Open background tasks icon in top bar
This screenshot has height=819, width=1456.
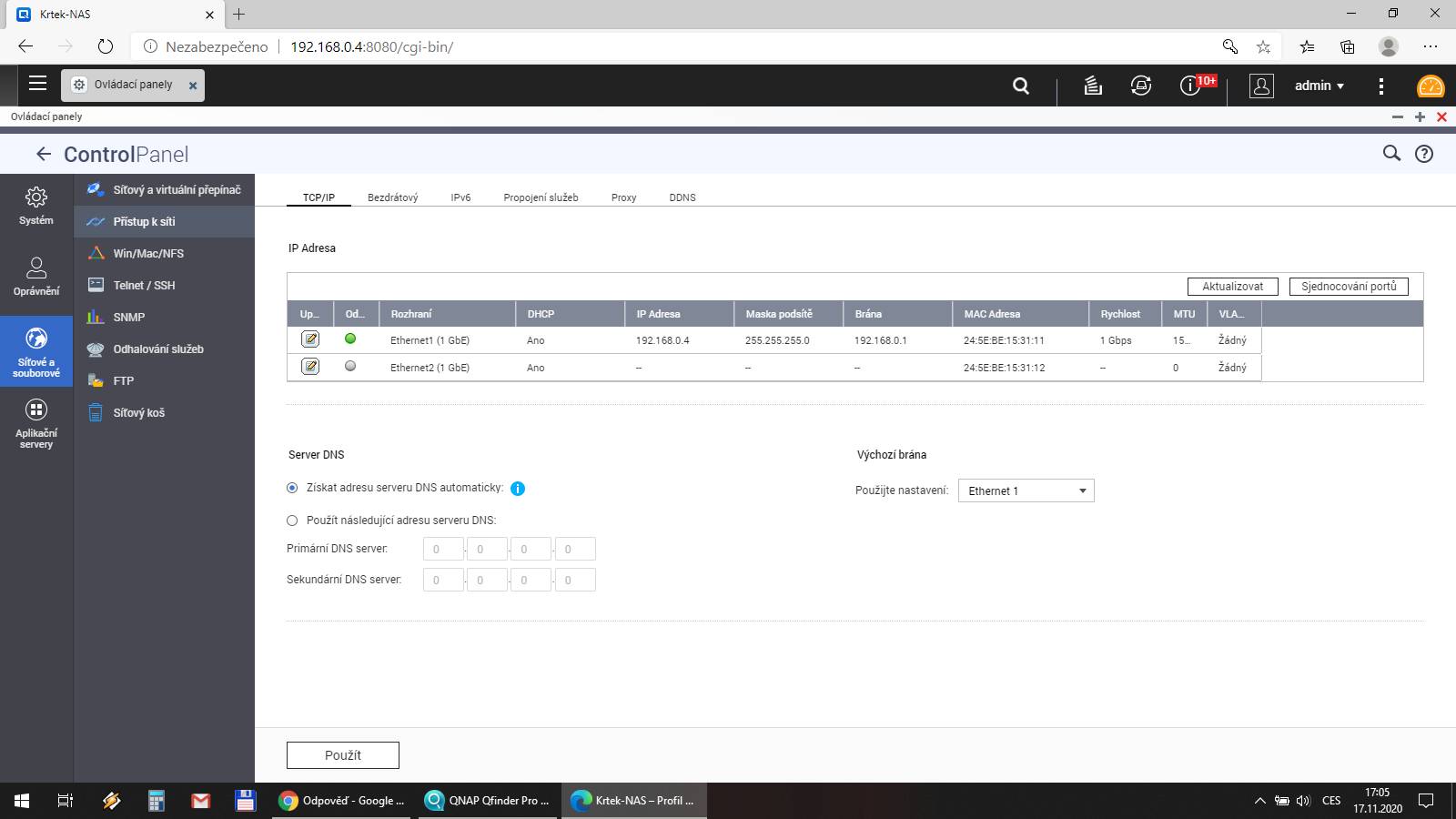click(1093, 86)
